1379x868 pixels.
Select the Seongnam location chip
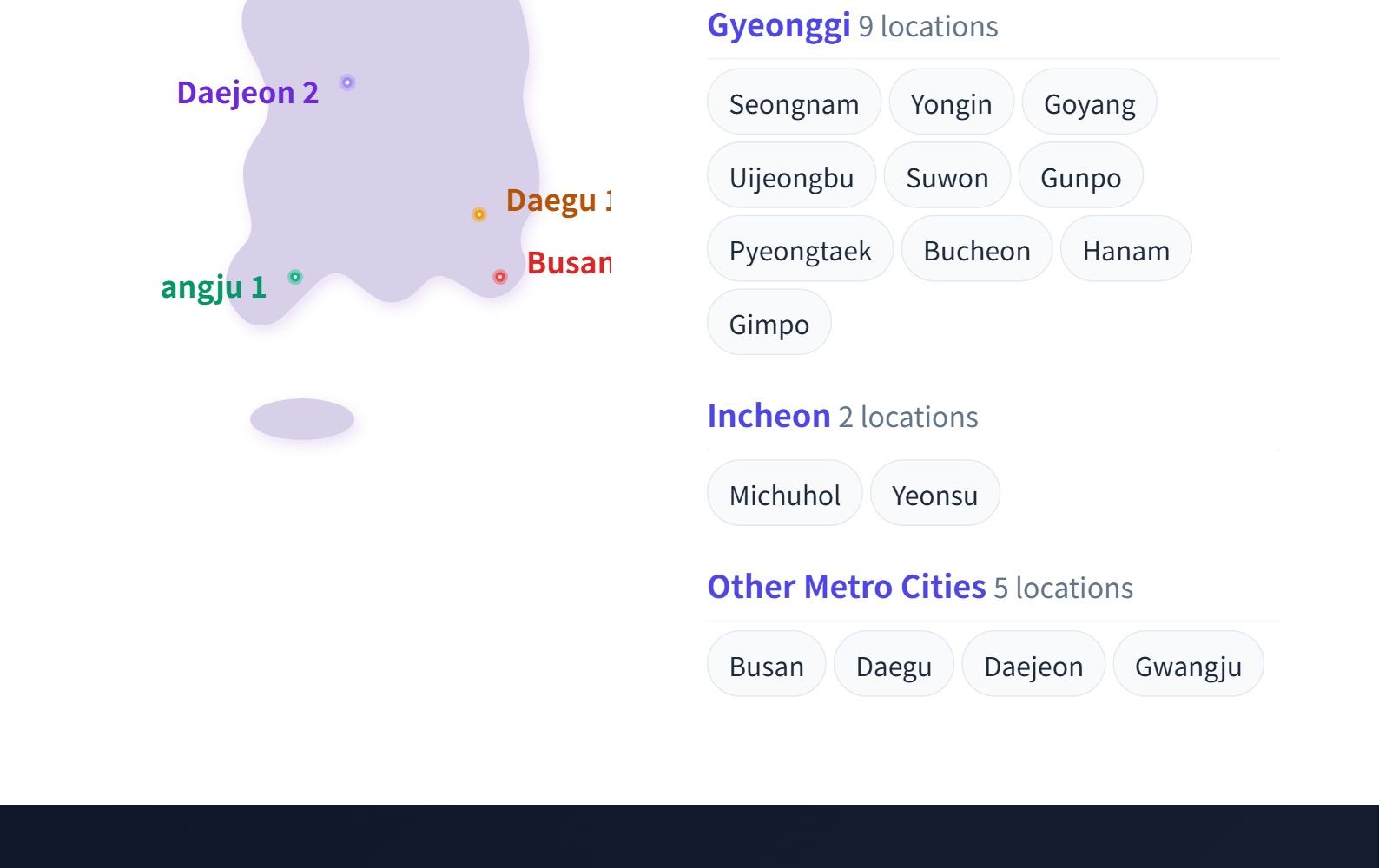coord(794,102)
